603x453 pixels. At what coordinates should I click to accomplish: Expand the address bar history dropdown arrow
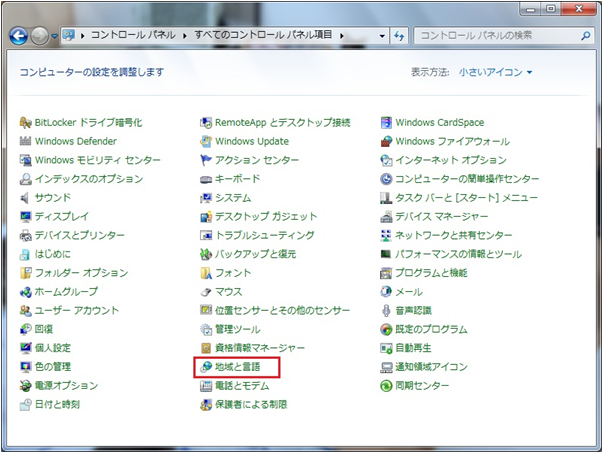coord(382,36)
